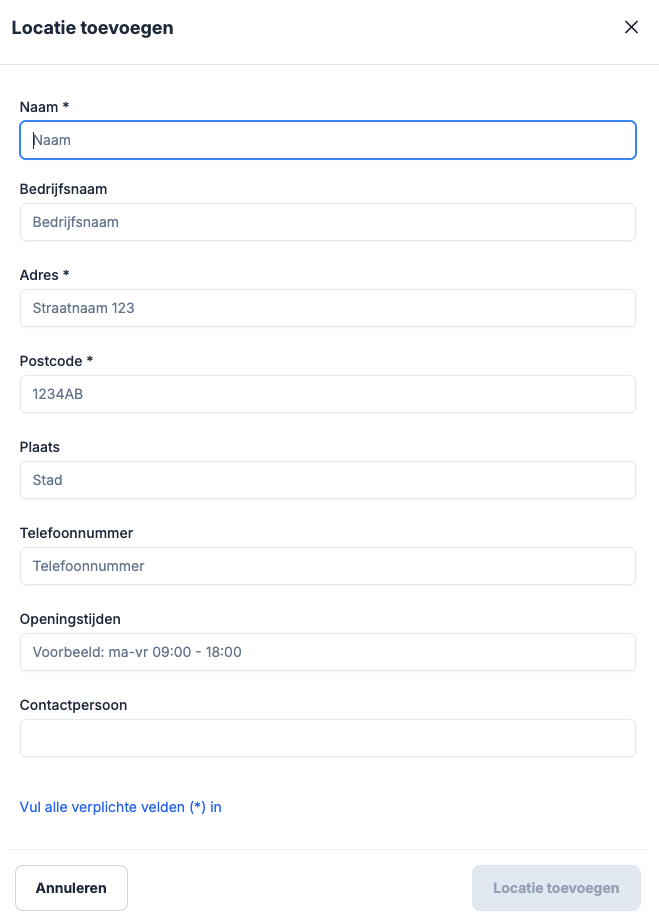Click the Bedrijfsnaam label text
The height and width of the screenshot is (924, 659).
(x=63, y=188)
